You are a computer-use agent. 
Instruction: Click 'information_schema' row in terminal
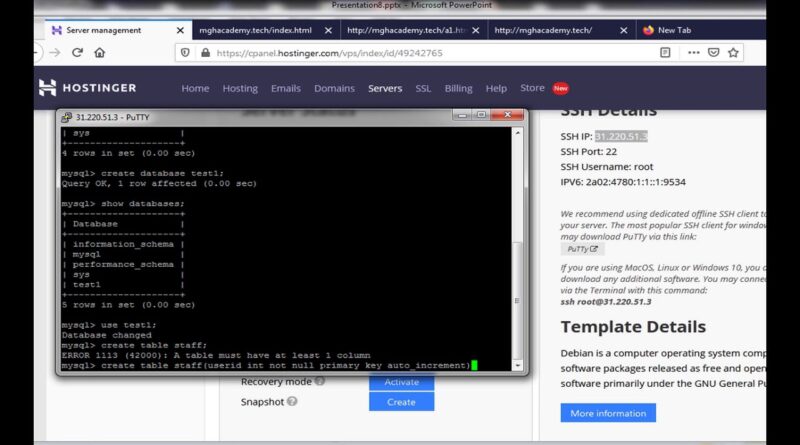pyautogui.click(x=123, y=244)
